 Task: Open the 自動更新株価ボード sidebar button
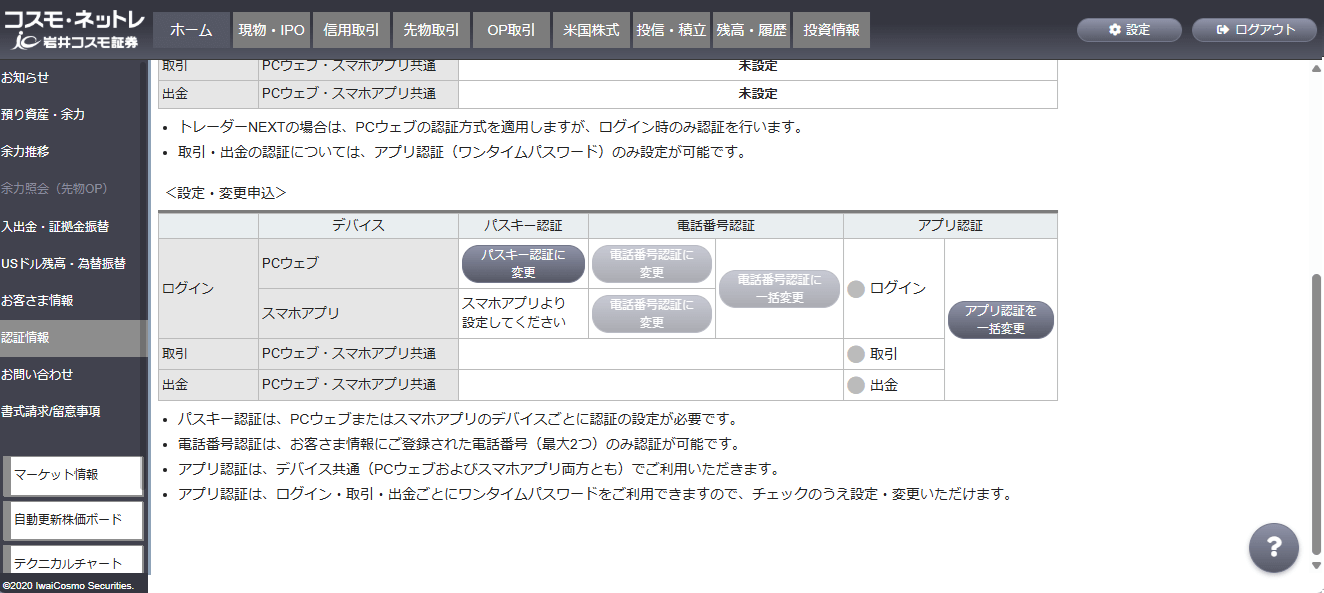click(76, 520)
